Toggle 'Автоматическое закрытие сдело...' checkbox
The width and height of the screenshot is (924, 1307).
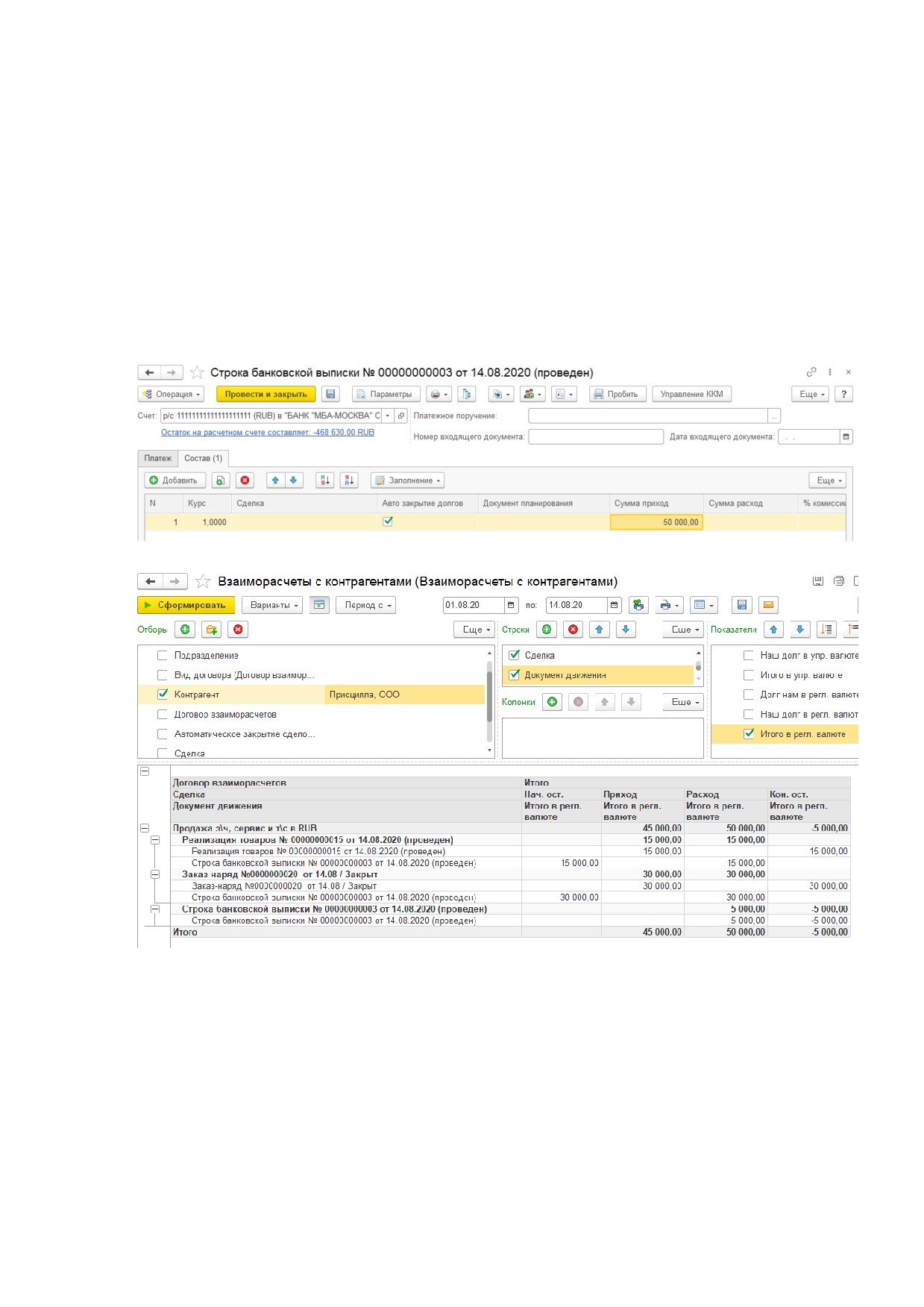(163, 734)
